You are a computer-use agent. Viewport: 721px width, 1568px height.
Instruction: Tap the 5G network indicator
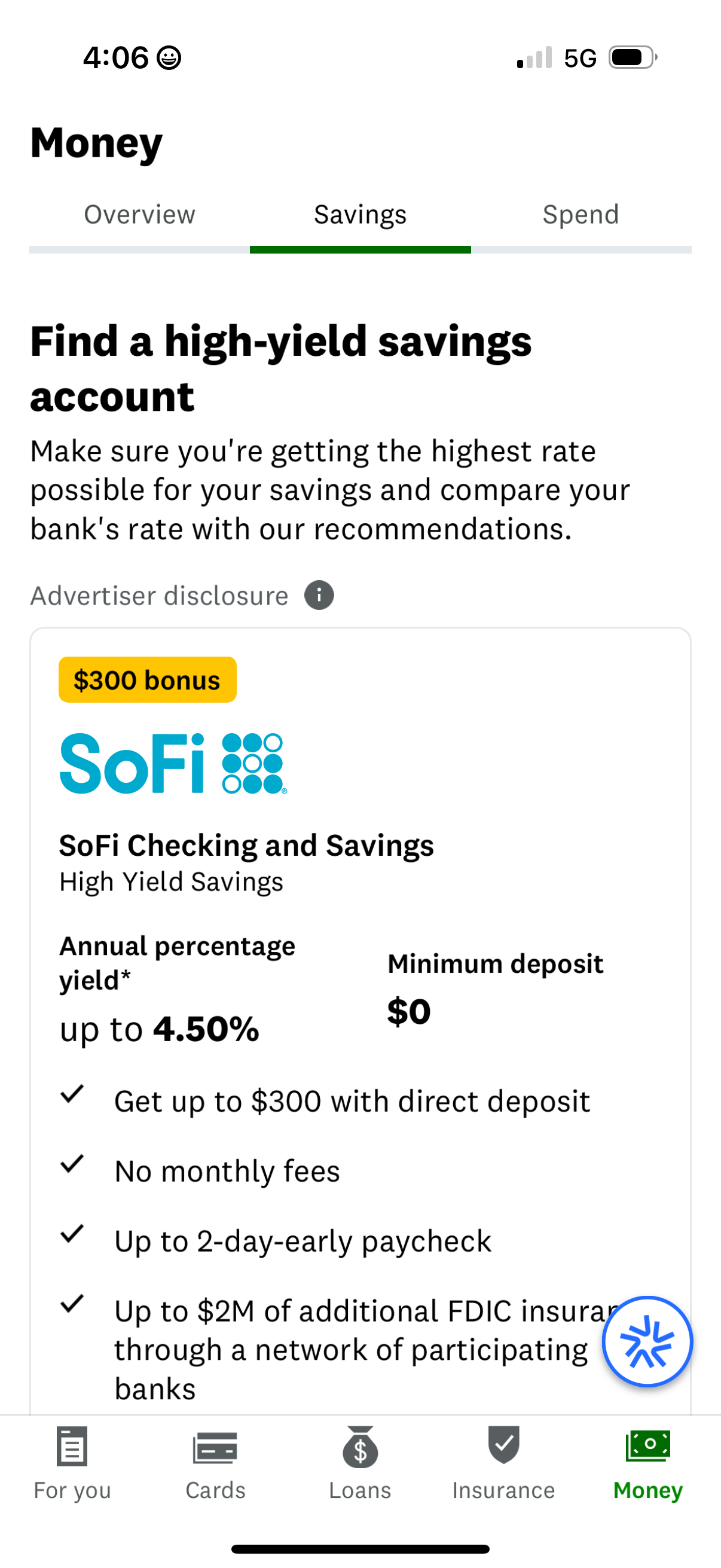pyautogui.click(x=582, y=57)
